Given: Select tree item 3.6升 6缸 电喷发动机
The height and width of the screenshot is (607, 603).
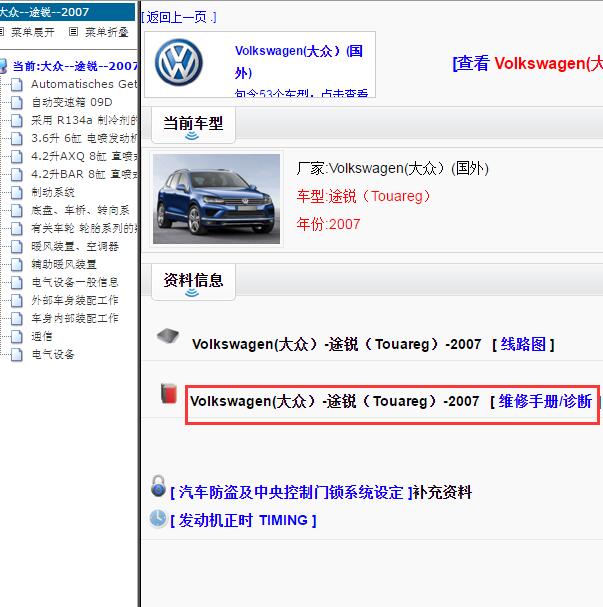Looking at the screenshot, I should [x=84, y=138].
